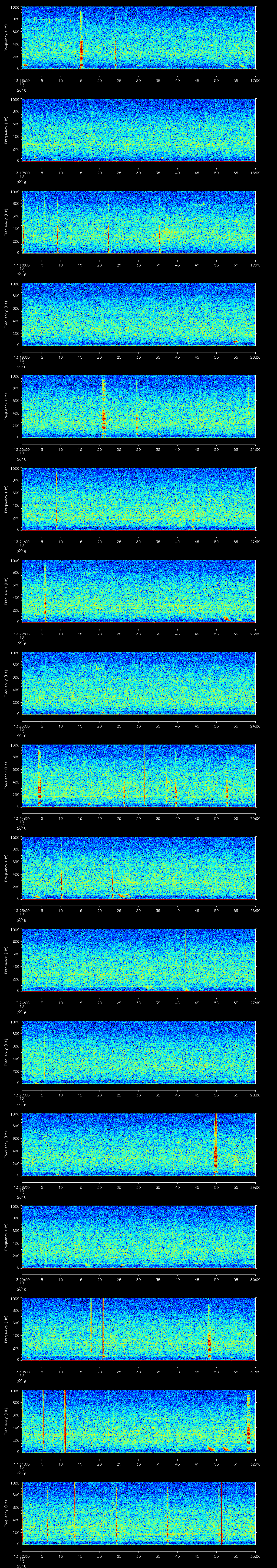The image size is (277, 1568).
Task: Select the "13:25:00" time label
Action: (22, 910)
